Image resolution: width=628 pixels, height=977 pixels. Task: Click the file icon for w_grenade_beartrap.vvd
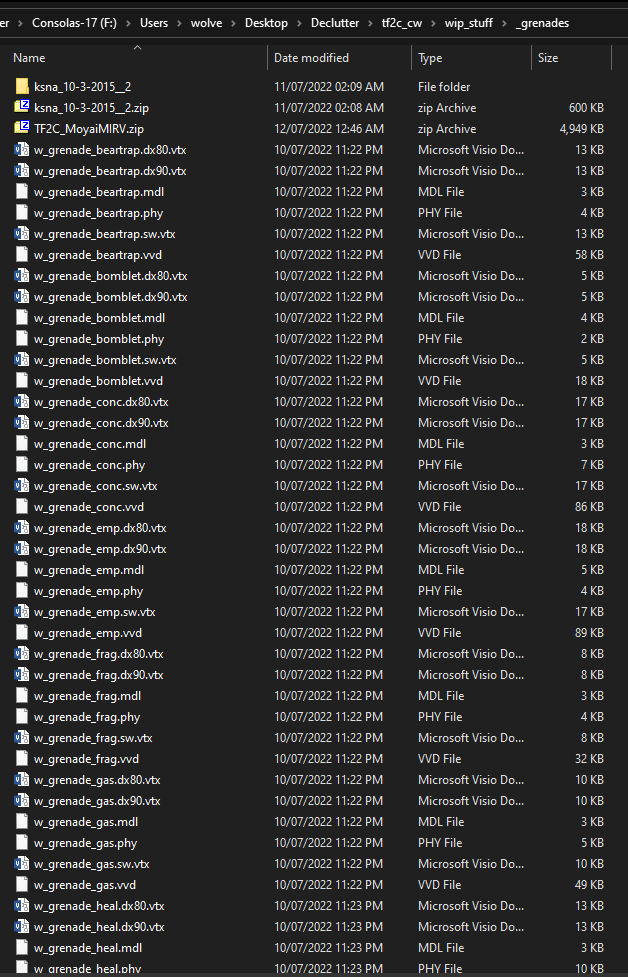point(22,254)
